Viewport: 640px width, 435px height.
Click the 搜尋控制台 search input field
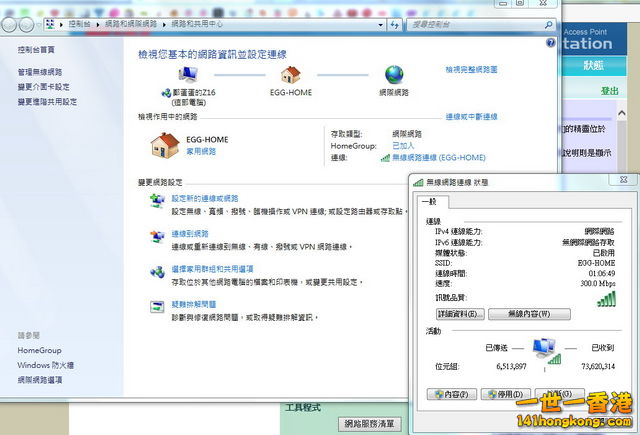pyautogui.click(x=480, y=21)
